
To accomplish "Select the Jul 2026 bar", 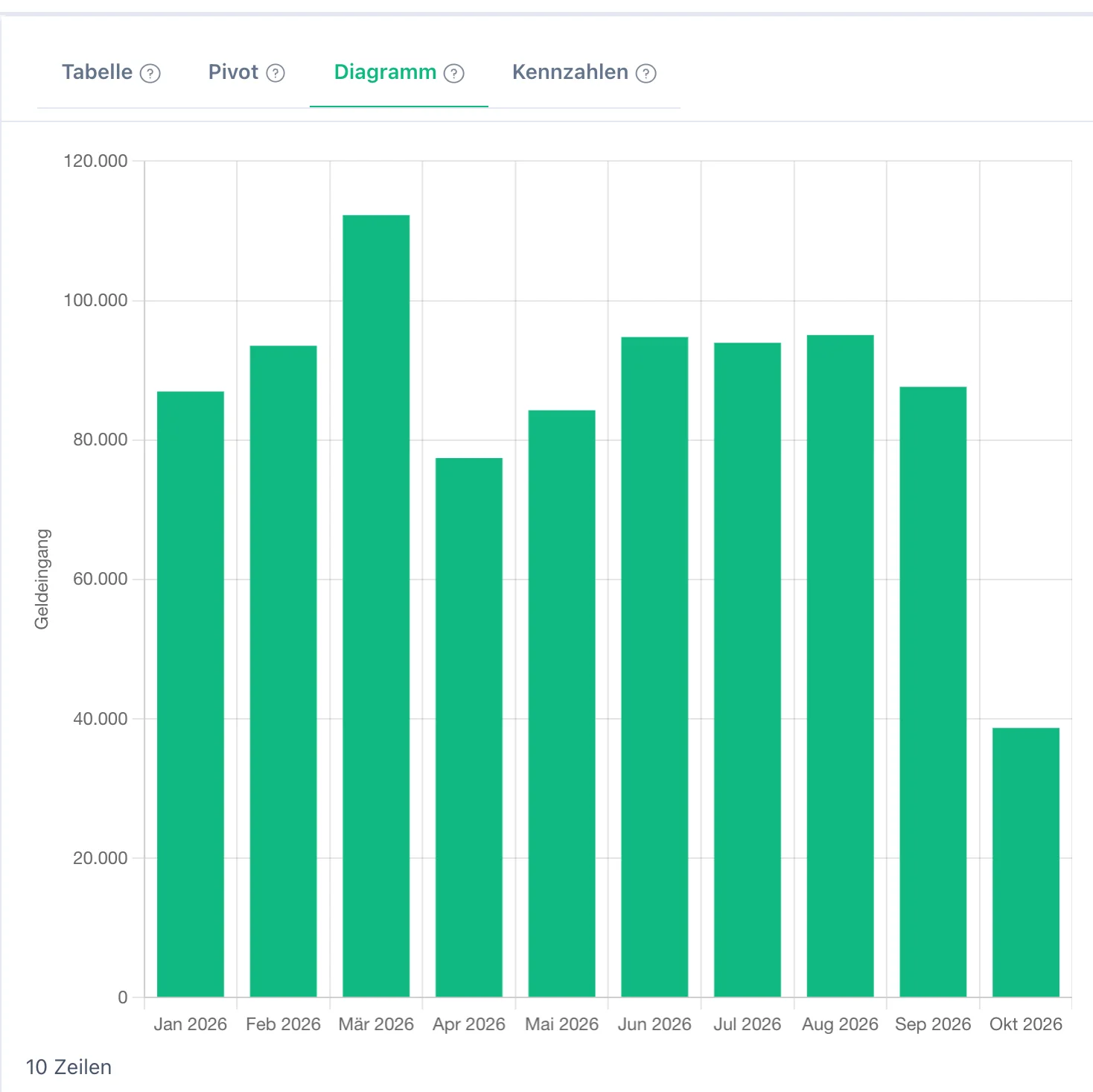I will pos(748,670).
